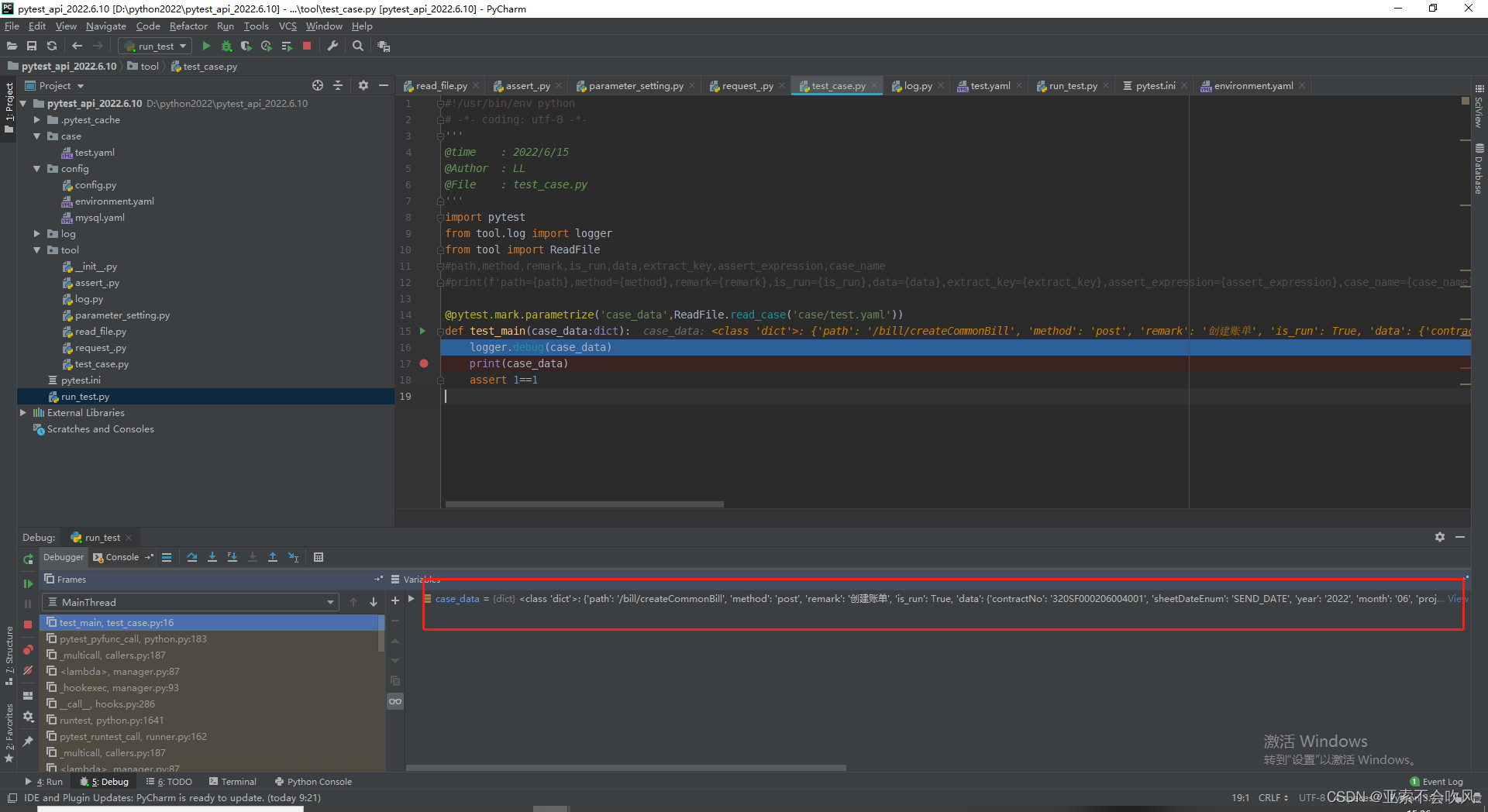Click the editor horizontal scrollbar

(584, 504)
